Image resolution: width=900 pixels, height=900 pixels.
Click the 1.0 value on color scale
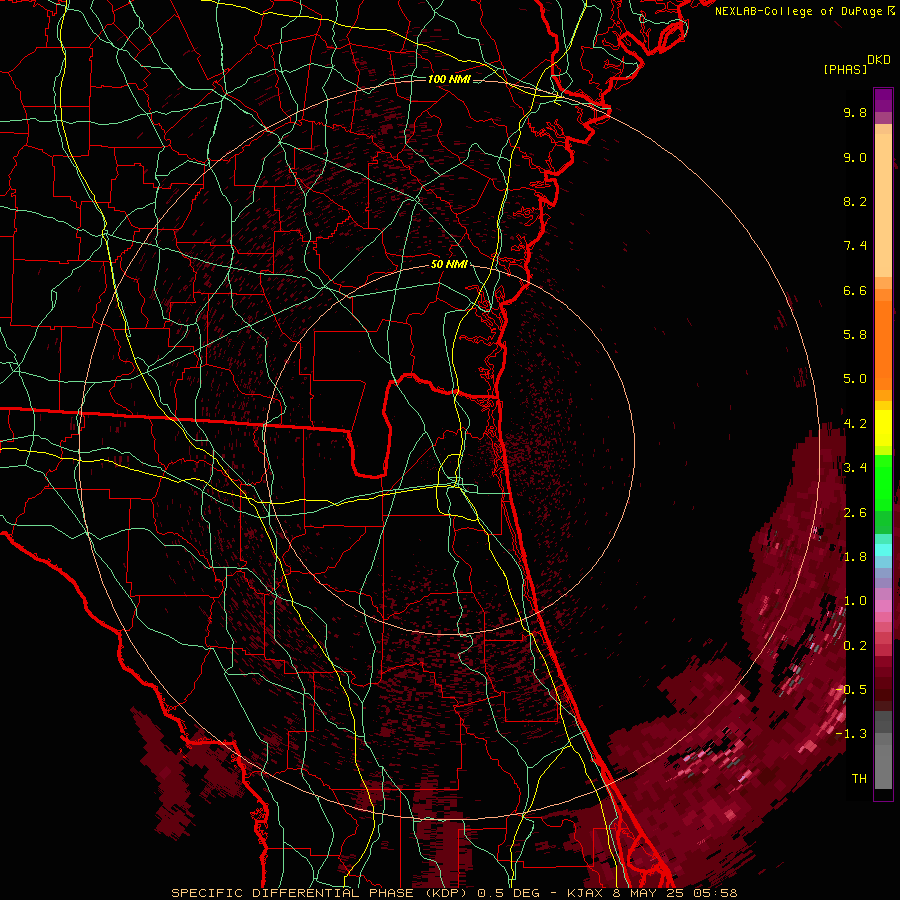(855, 601)
